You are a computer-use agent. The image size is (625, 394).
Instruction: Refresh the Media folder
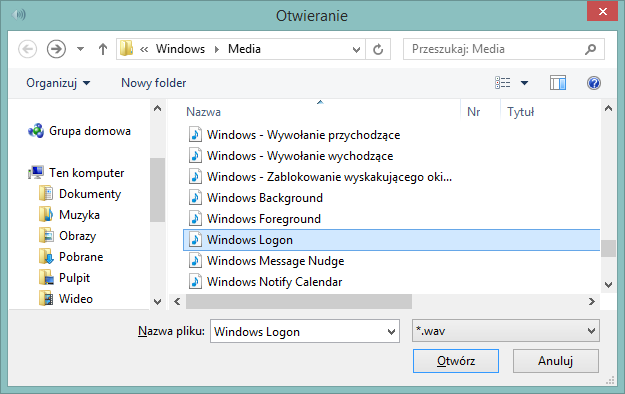coord(378,49)
